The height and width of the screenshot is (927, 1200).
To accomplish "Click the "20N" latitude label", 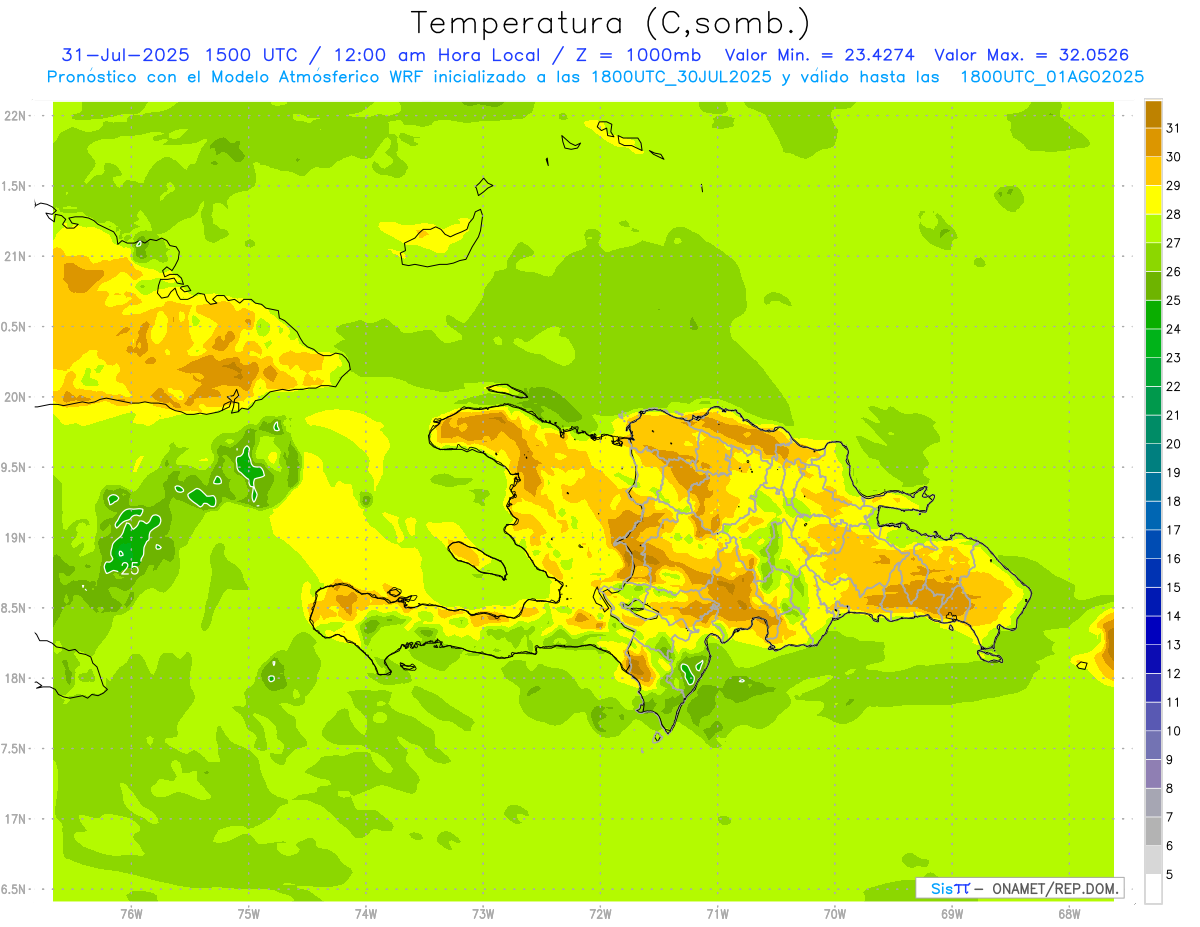I will coord(15,397).
